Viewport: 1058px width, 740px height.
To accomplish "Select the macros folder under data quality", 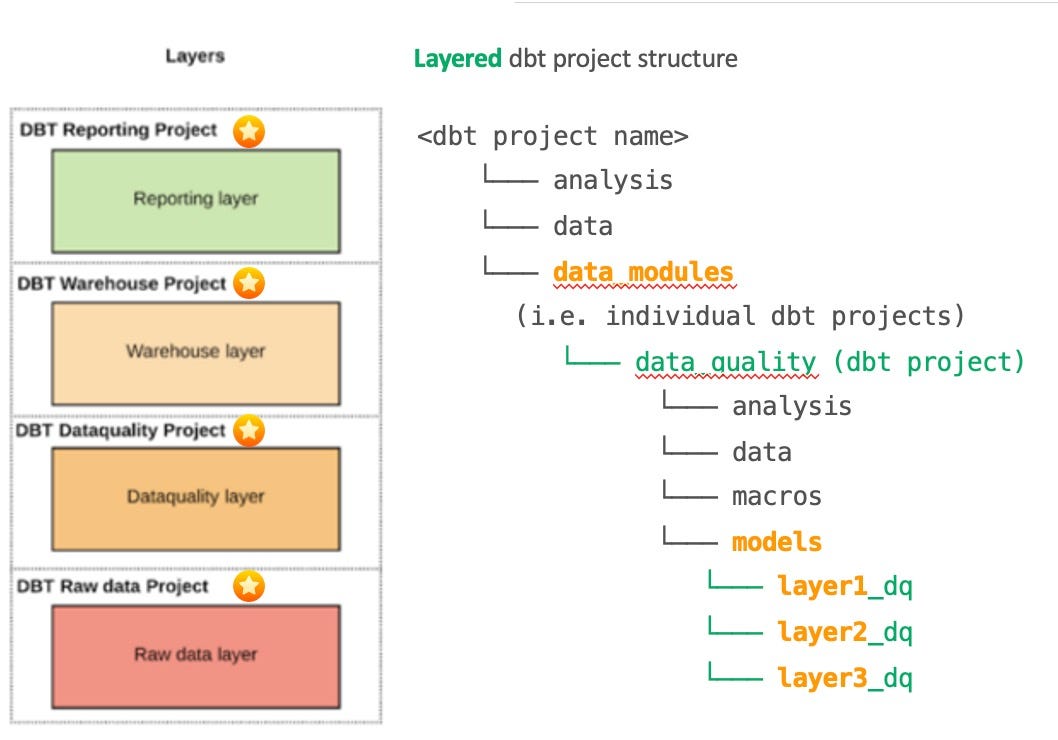I will [x=780, y=495].
